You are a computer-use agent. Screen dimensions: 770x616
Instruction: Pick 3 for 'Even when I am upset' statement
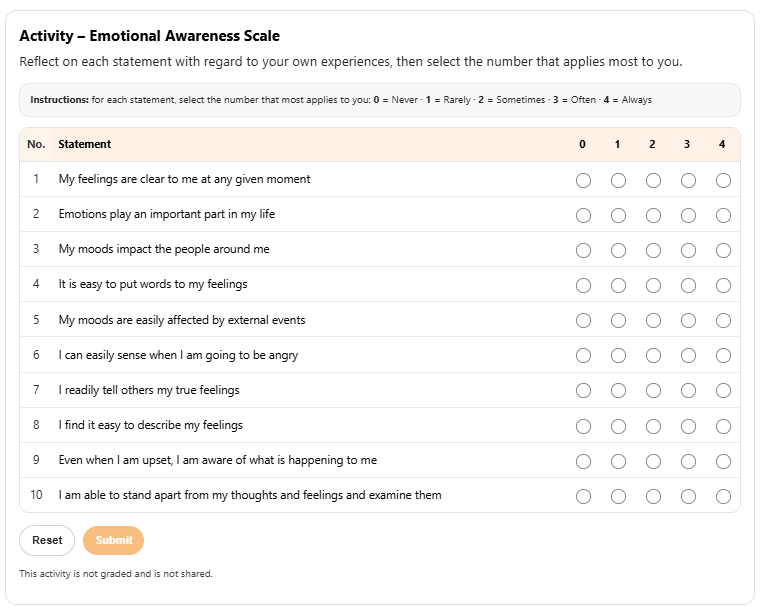click(x=688, y=462)
